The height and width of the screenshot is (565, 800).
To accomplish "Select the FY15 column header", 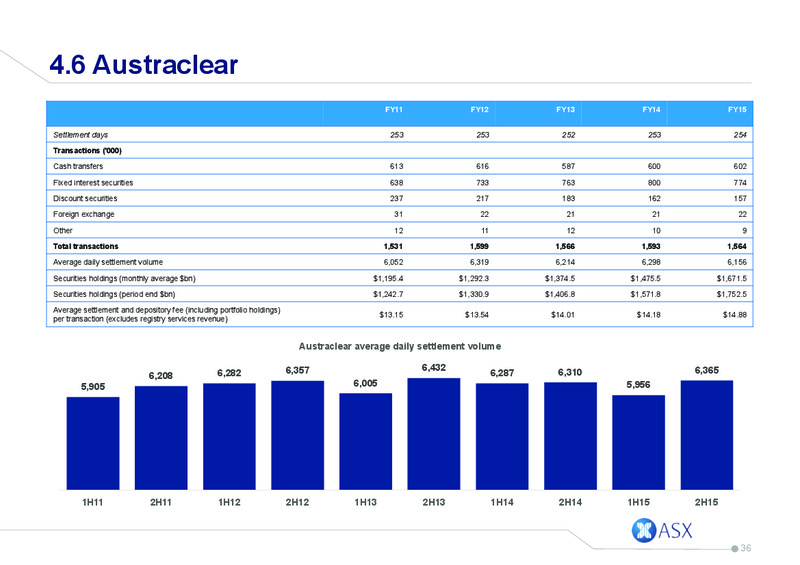I will 737,110.
